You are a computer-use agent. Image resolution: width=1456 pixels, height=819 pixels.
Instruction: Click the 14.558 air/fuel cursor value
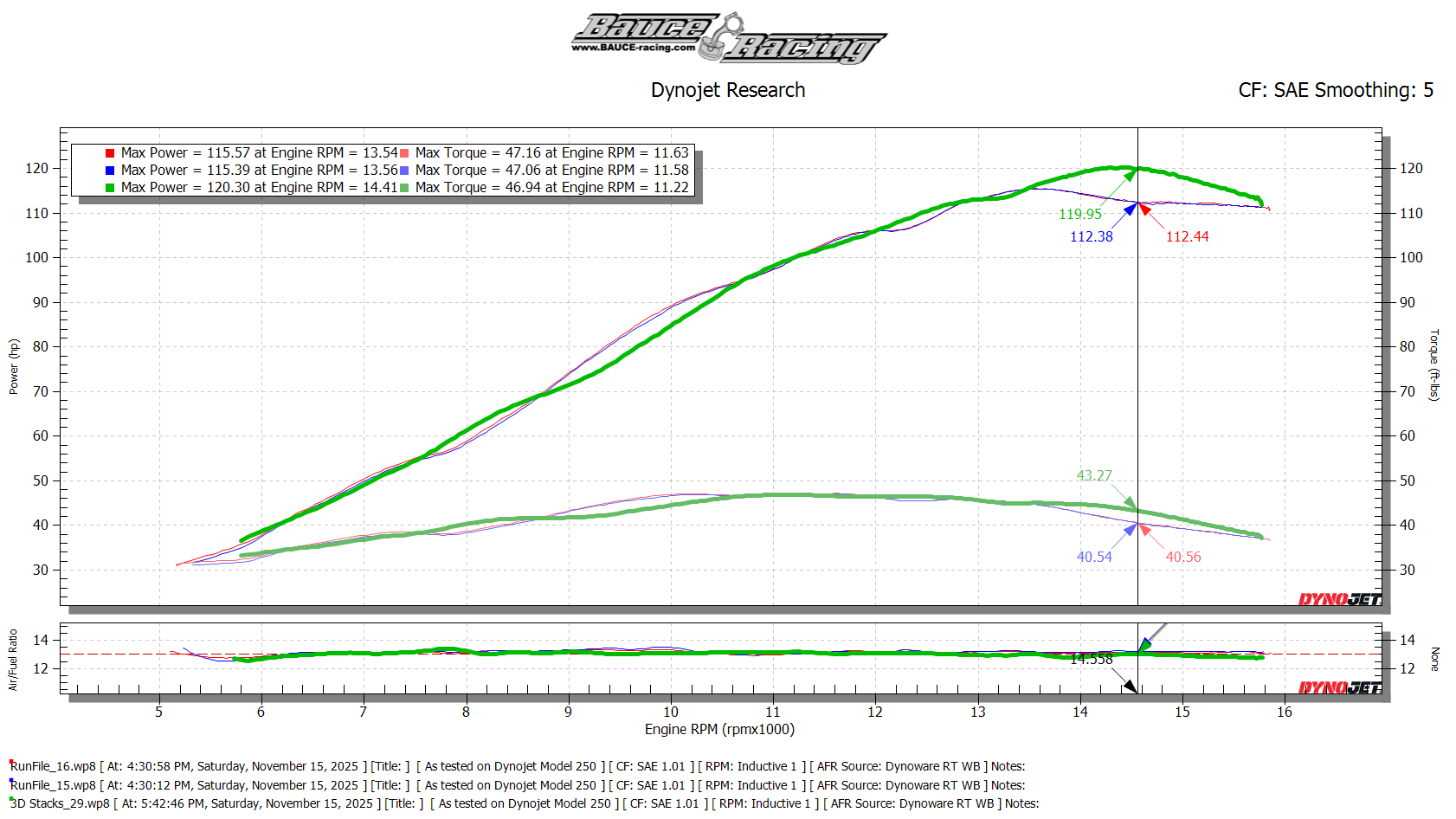coord(1091,660)
